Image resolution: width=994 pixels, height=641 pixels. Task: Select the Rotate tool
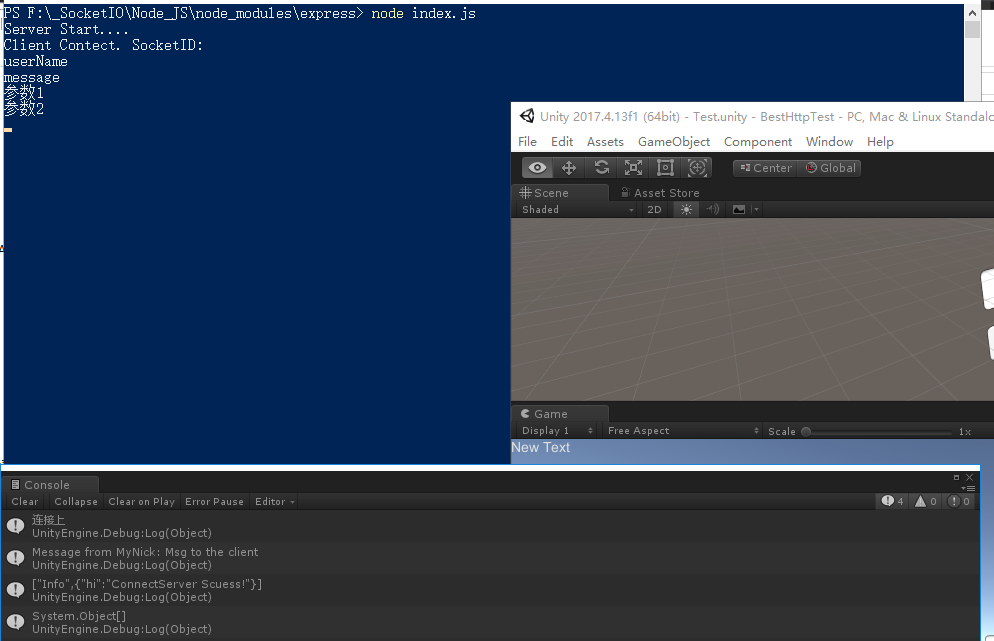(x=601, y=167)
